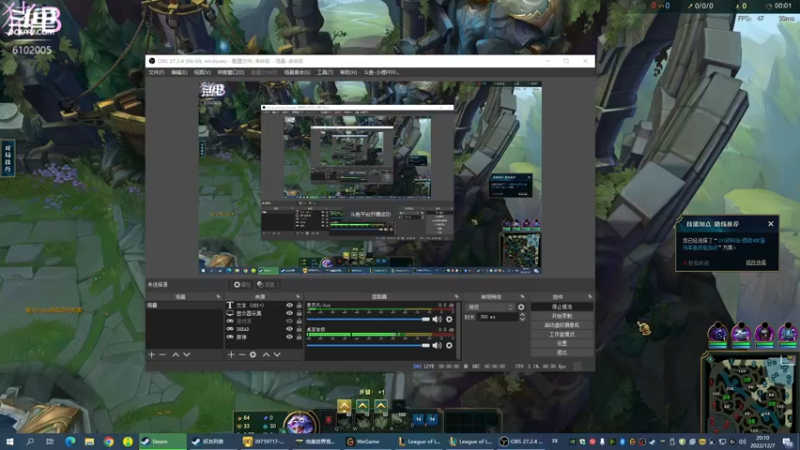Mute the microphone/Aux audio speaker icon

[x=437, y=319]
